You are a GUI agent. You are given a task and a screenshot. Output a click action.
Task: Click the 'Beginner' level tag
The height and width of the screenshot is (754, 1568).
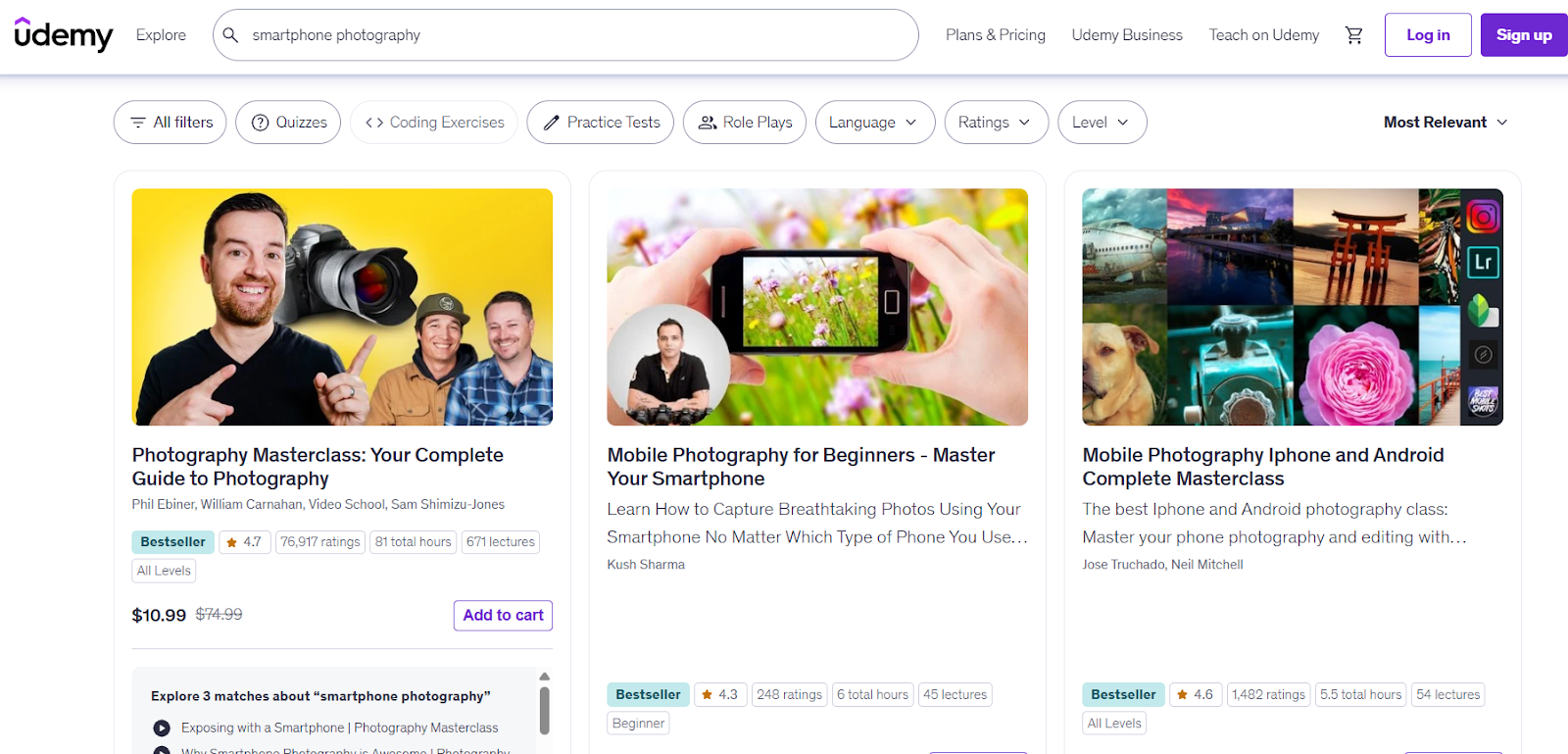coord(638,724)
